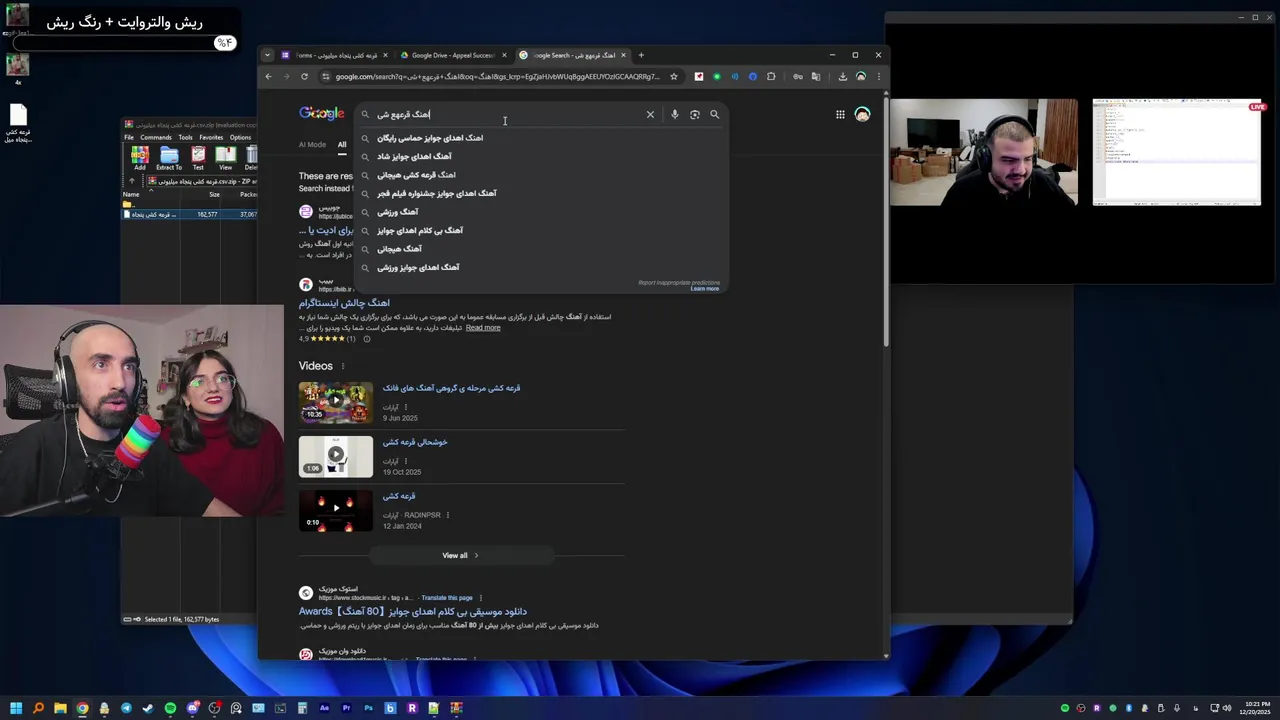Open Awards 80 آهنگ stockmusic result link
The image size is (1280, 720).
pyautogui.click(x=413, y=611)
